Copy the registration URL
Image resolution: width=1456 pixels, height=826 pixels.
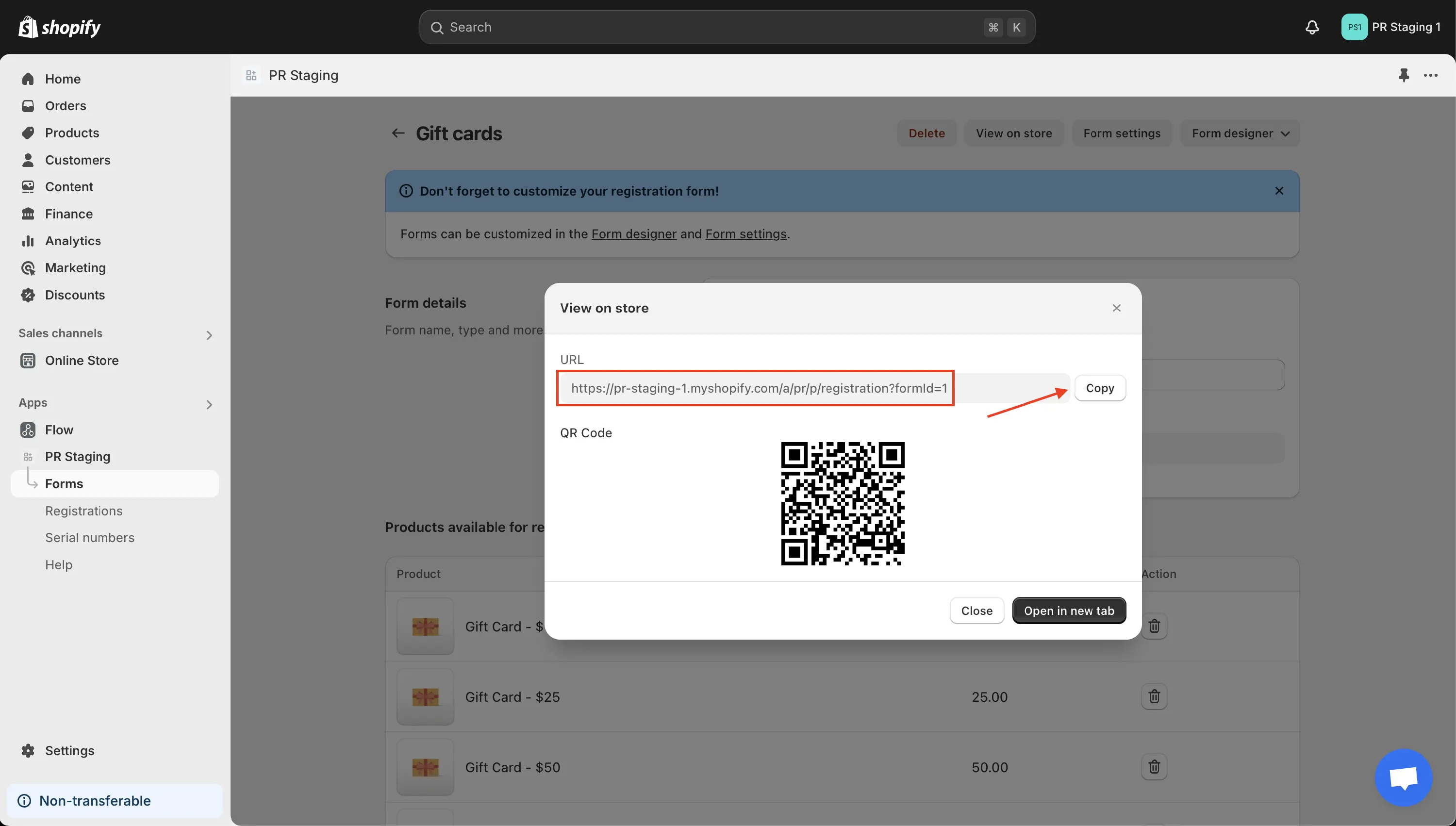[x=1100, y=388]
